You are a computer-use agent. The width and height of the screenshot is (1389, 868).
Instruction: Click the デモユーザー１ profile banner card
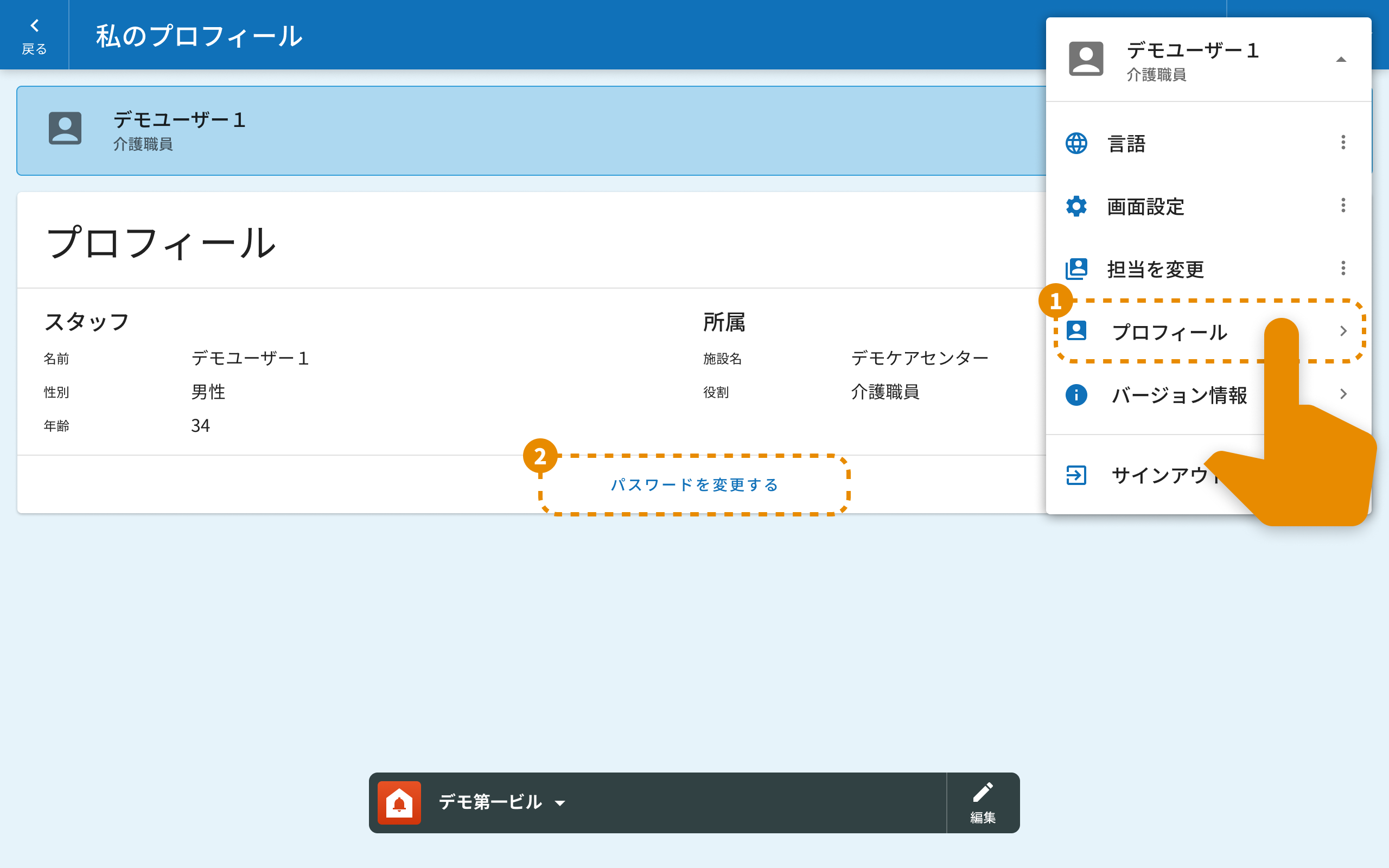517,131
